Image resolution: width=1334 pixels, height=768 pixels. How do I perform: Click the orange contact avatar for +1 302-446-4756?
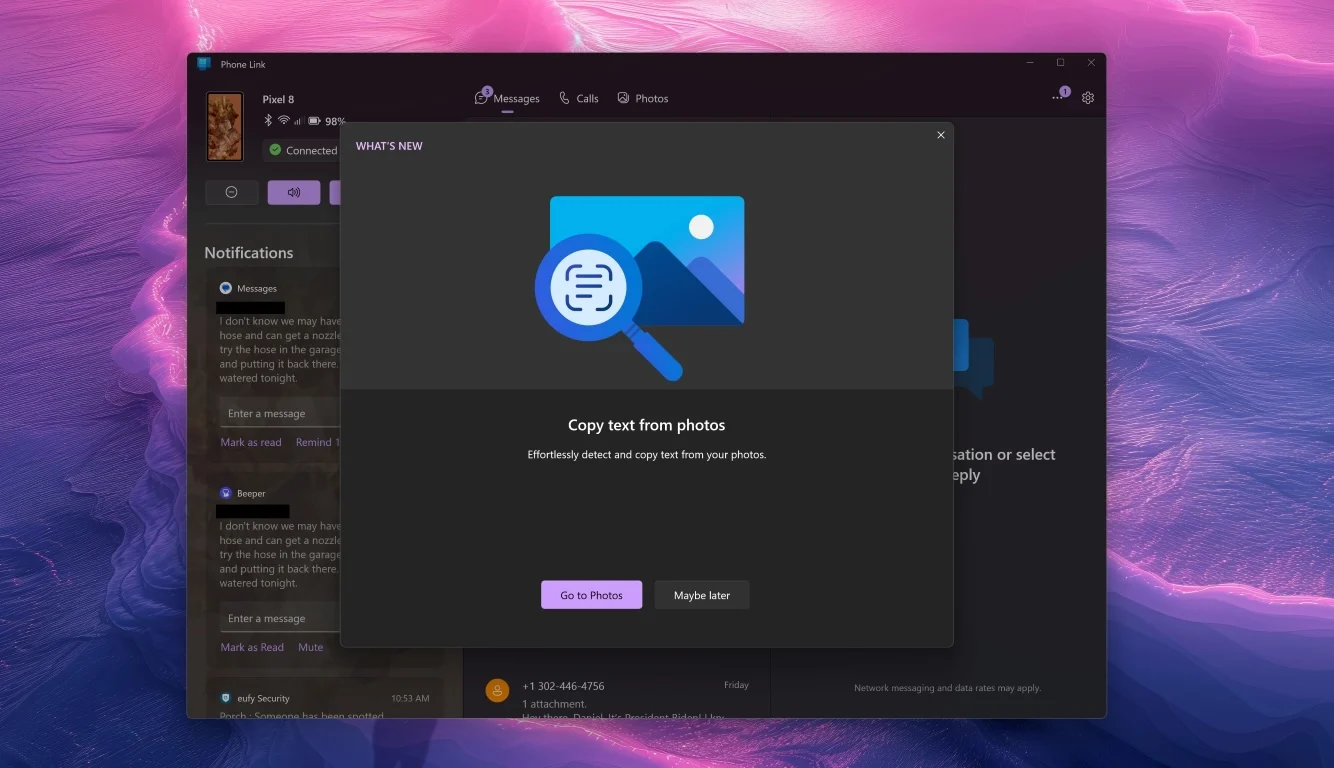click(x=497, y=690)
